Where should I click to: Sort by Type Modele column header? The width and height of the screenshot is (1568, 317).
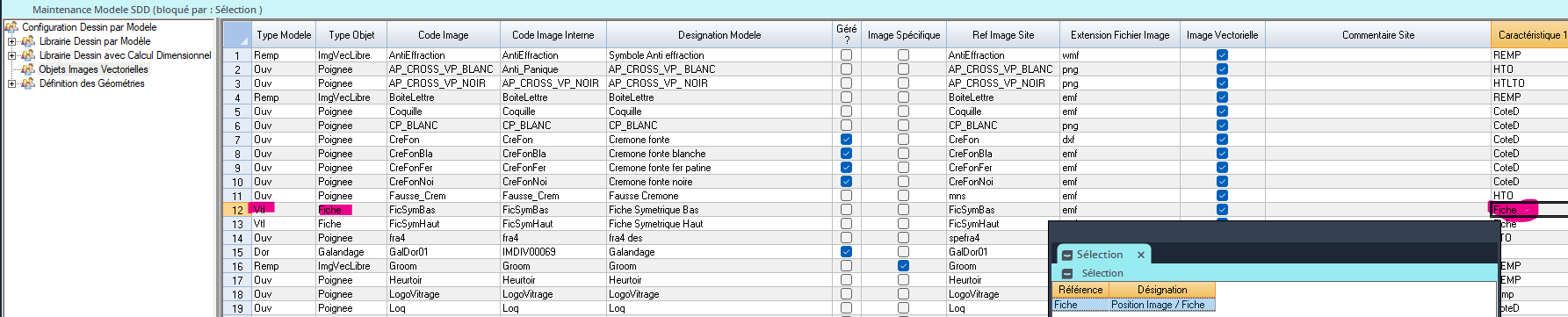point(283,35)
